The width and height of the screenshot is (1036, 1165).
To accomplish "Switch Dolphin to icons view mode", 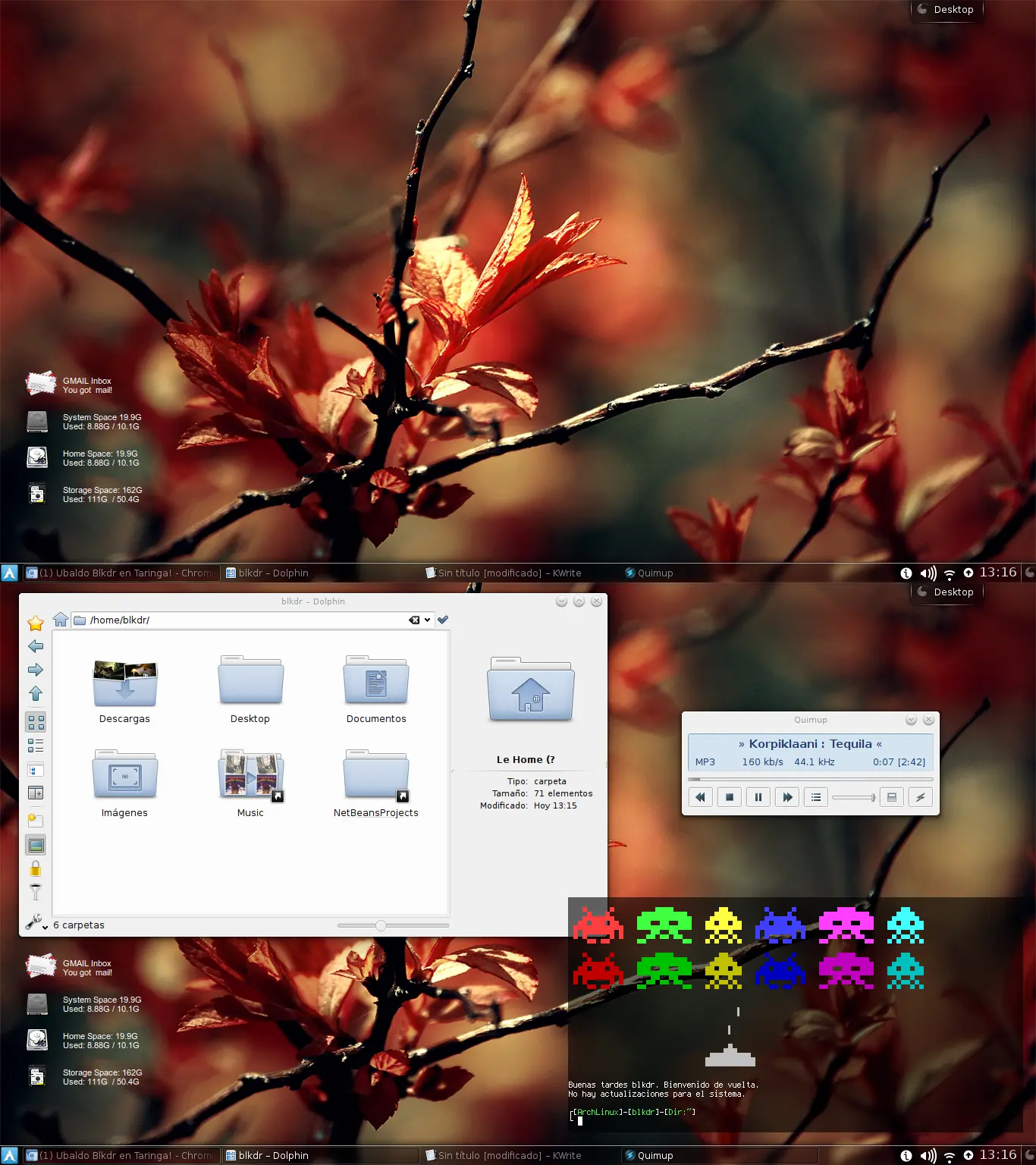I will pos(36,721).
